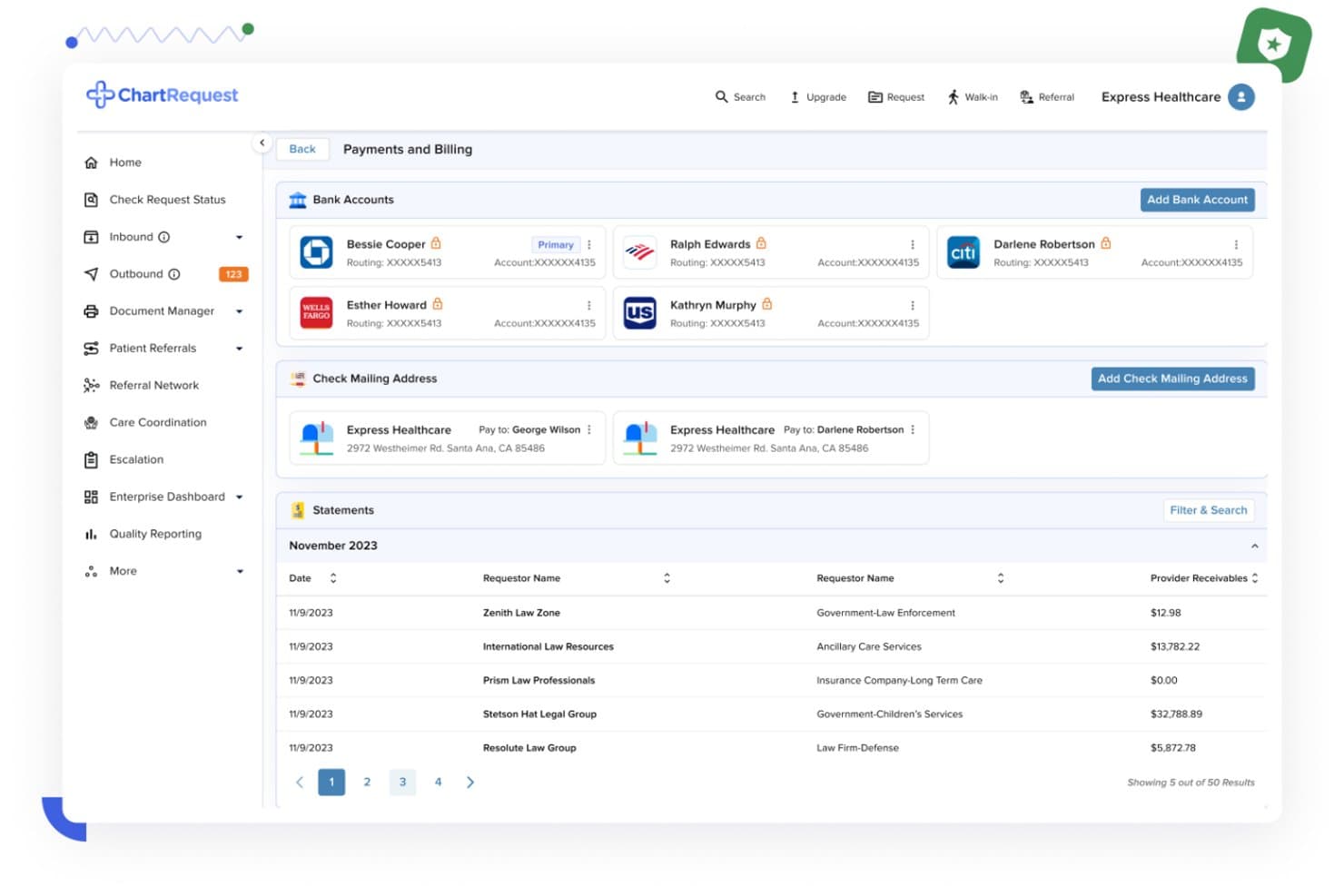The height and width of the screenshot is (896, 1344).
Task: Expand the Enterprise Dashboard dropdown arrow
Action: (240, 497)
